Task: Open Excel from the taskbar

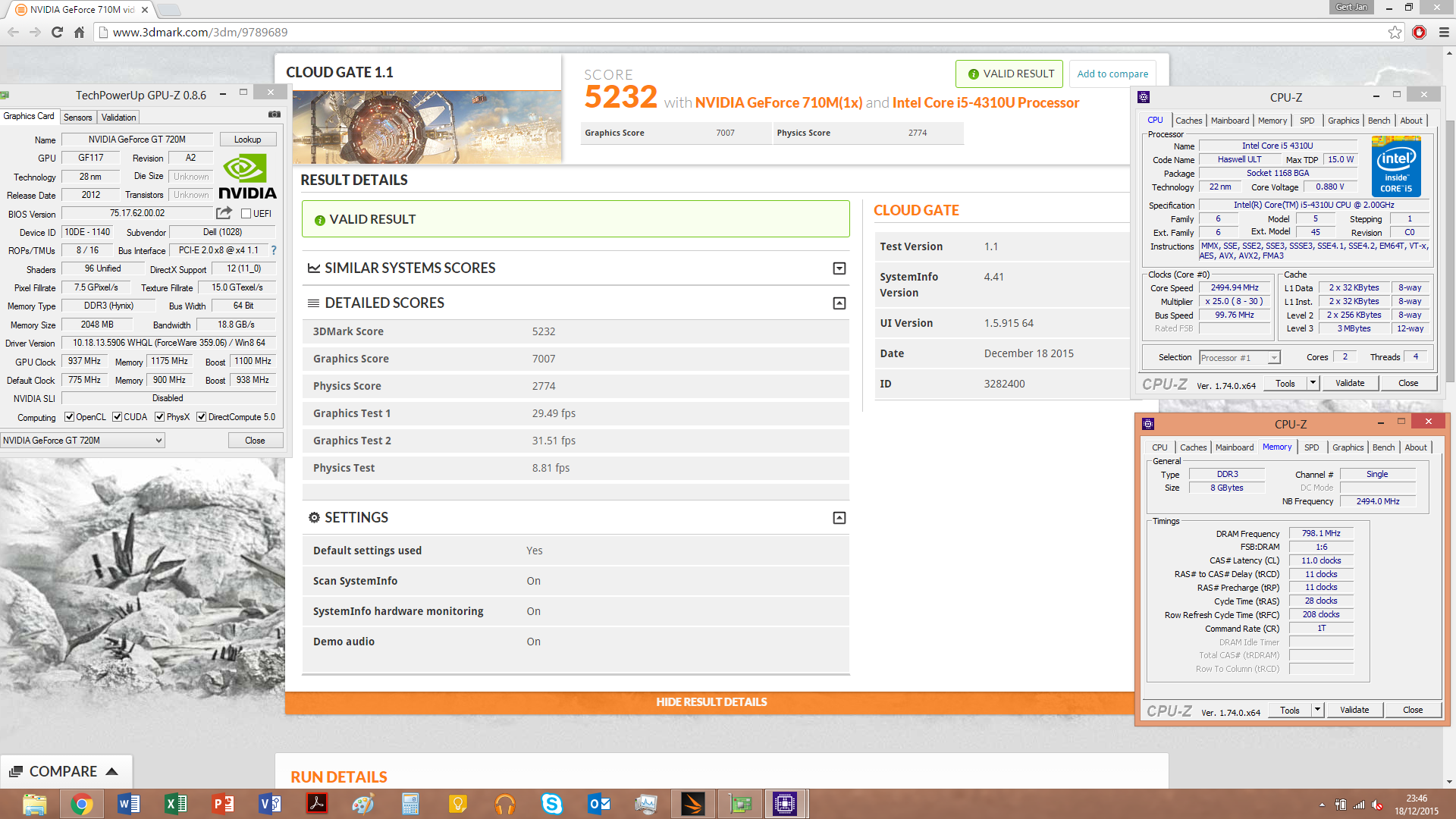Action: coord(176,804)
